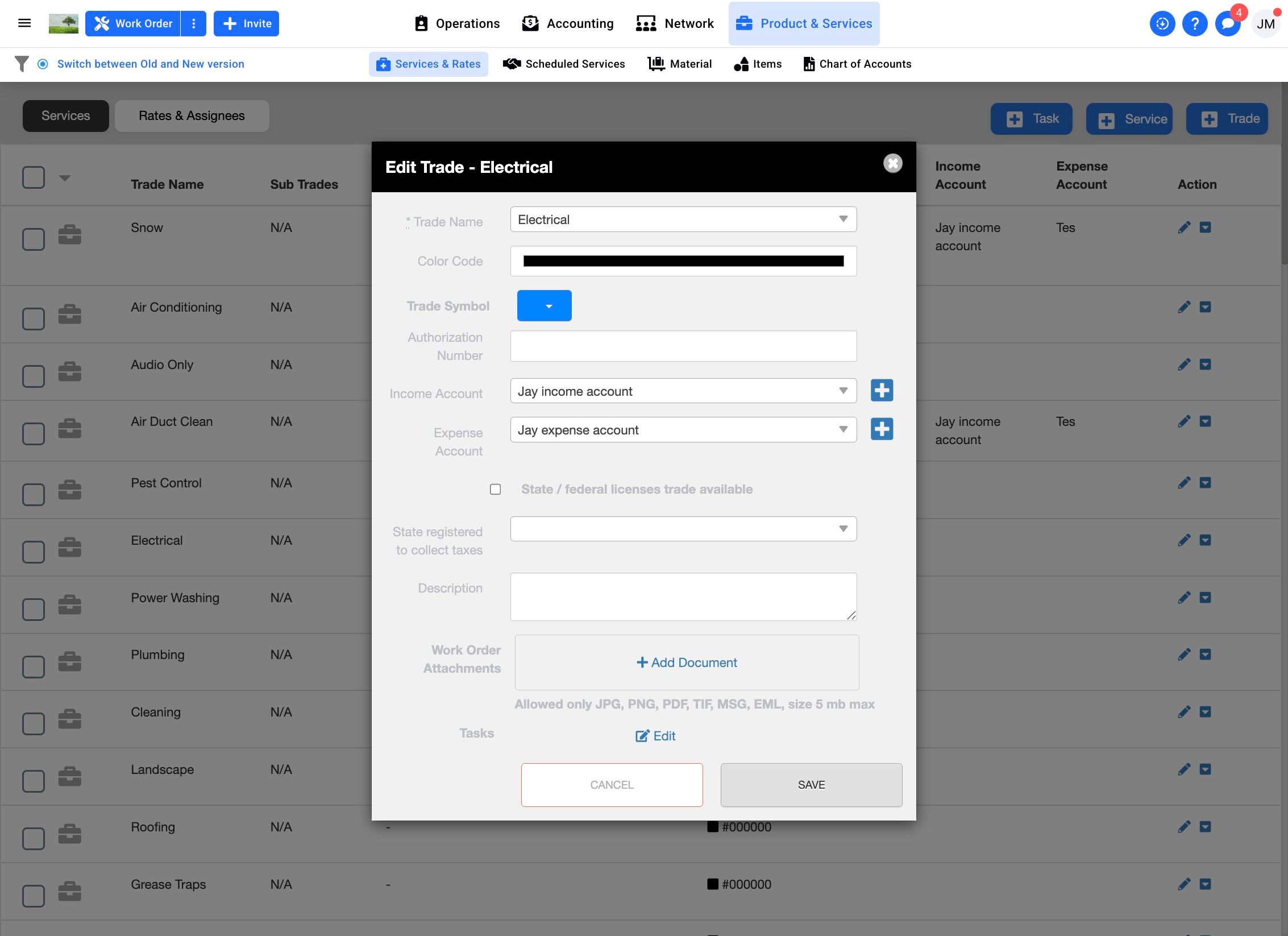Open the chat messages icon
The width and height of the screenshot is (1288, 936).
[1227, 24]
